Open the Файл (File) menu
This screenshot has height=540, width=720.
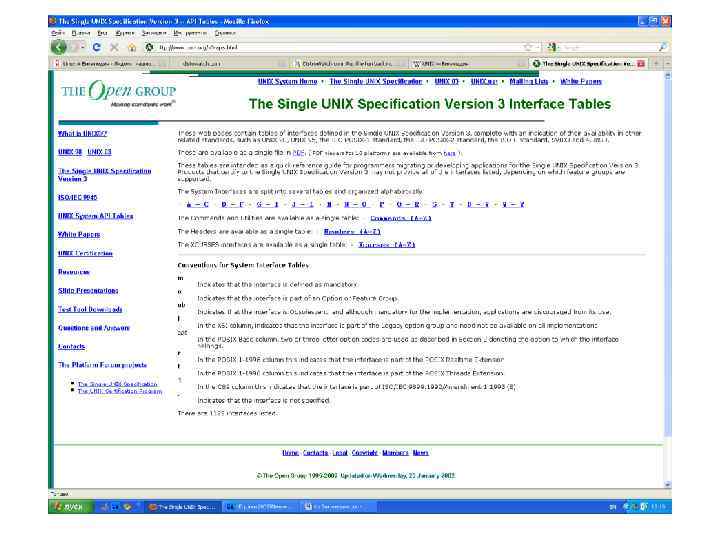(57, 33)
